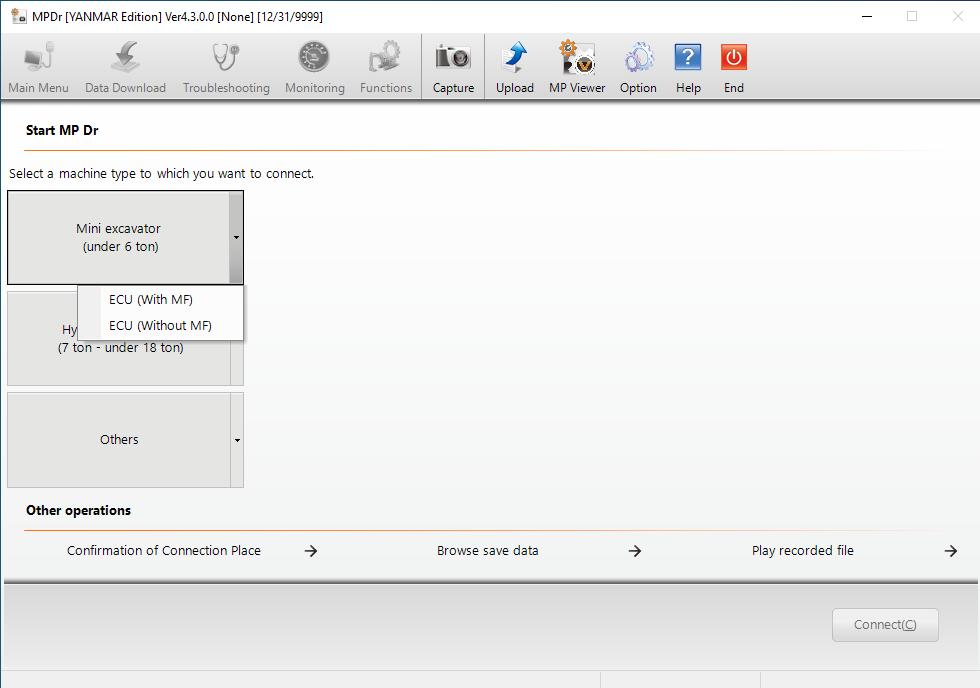
Task: Open the Main Menu screen
Action: [x=38, y=62]
